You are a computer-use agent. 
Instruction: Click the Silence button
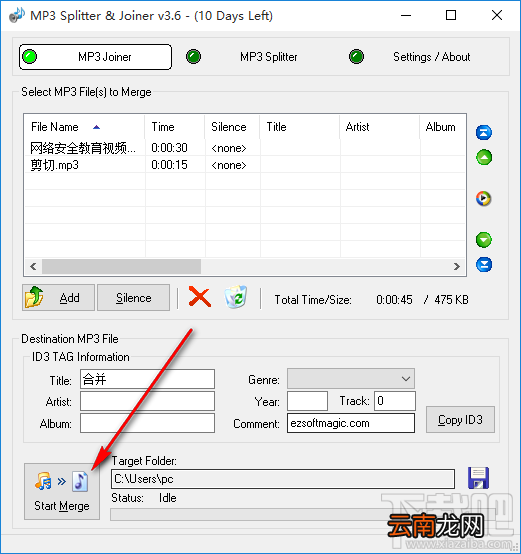coord(134,297)
